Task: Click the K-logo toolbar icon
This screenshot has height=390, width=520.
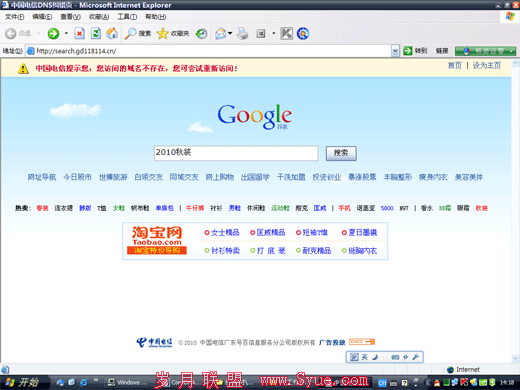Action: click(286, 33)
